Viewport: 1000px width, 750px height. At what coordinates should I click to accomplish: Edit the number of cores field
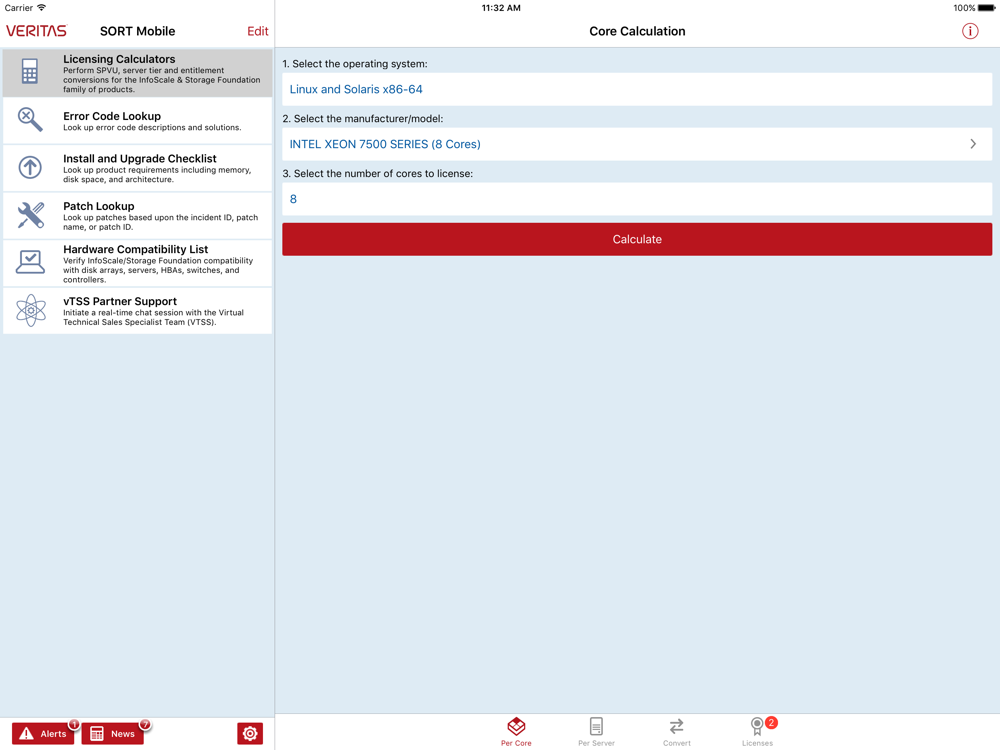[637, 199]
